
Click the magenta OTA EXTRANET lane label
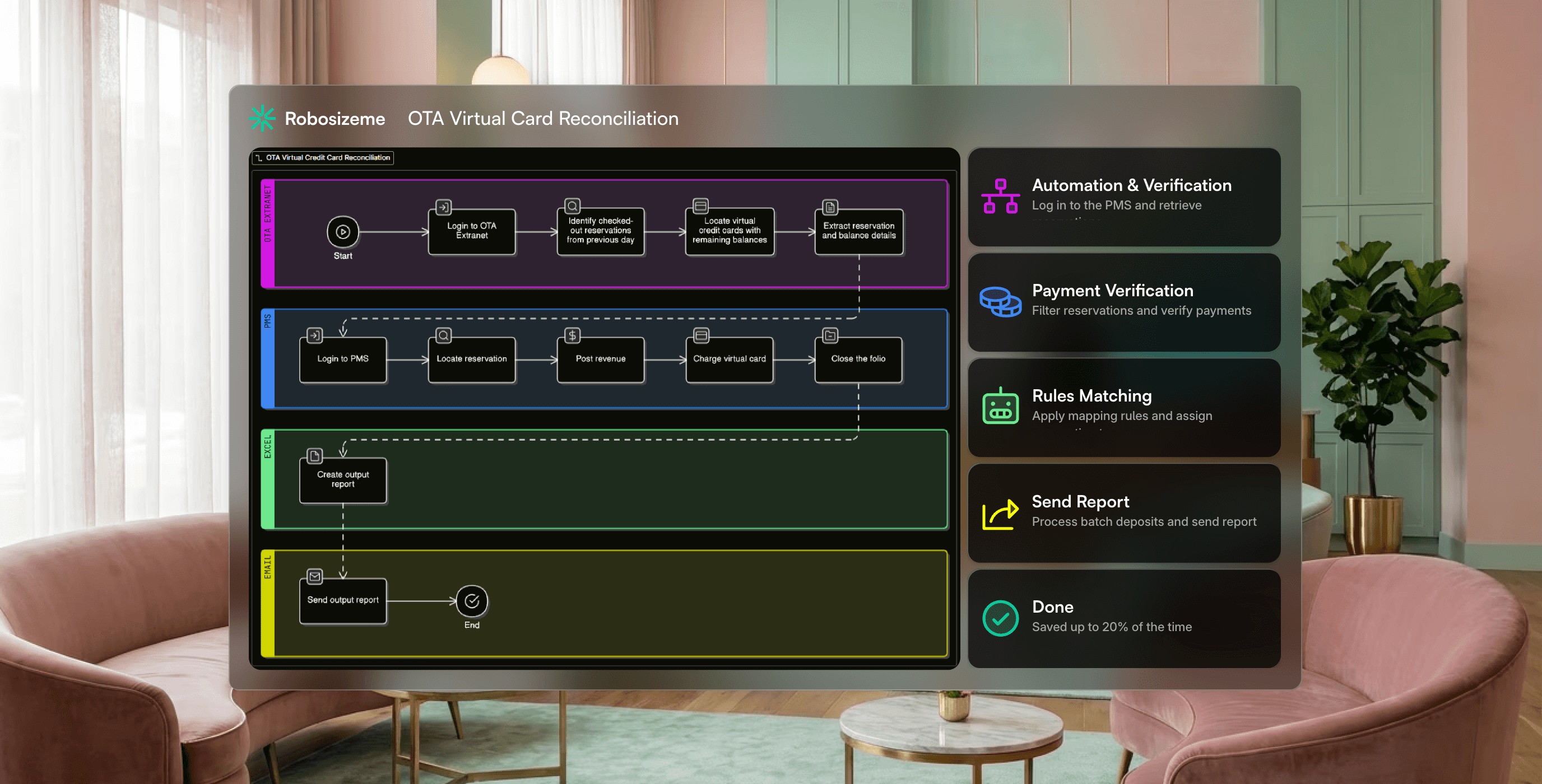tap(268, 234)
